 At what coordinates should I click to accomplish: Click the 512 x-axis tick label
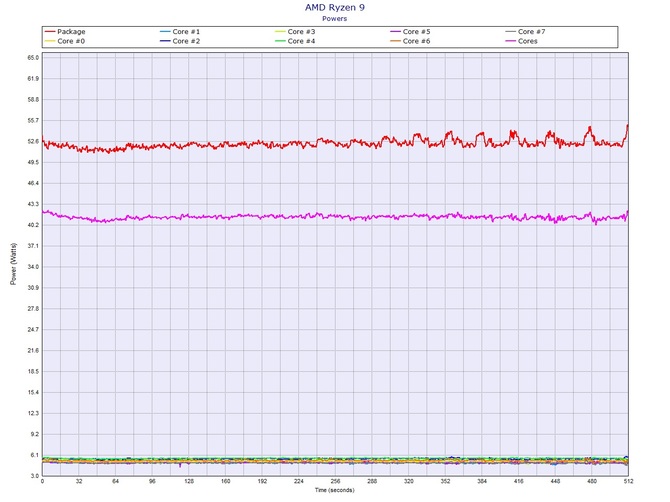pos(628,481)
